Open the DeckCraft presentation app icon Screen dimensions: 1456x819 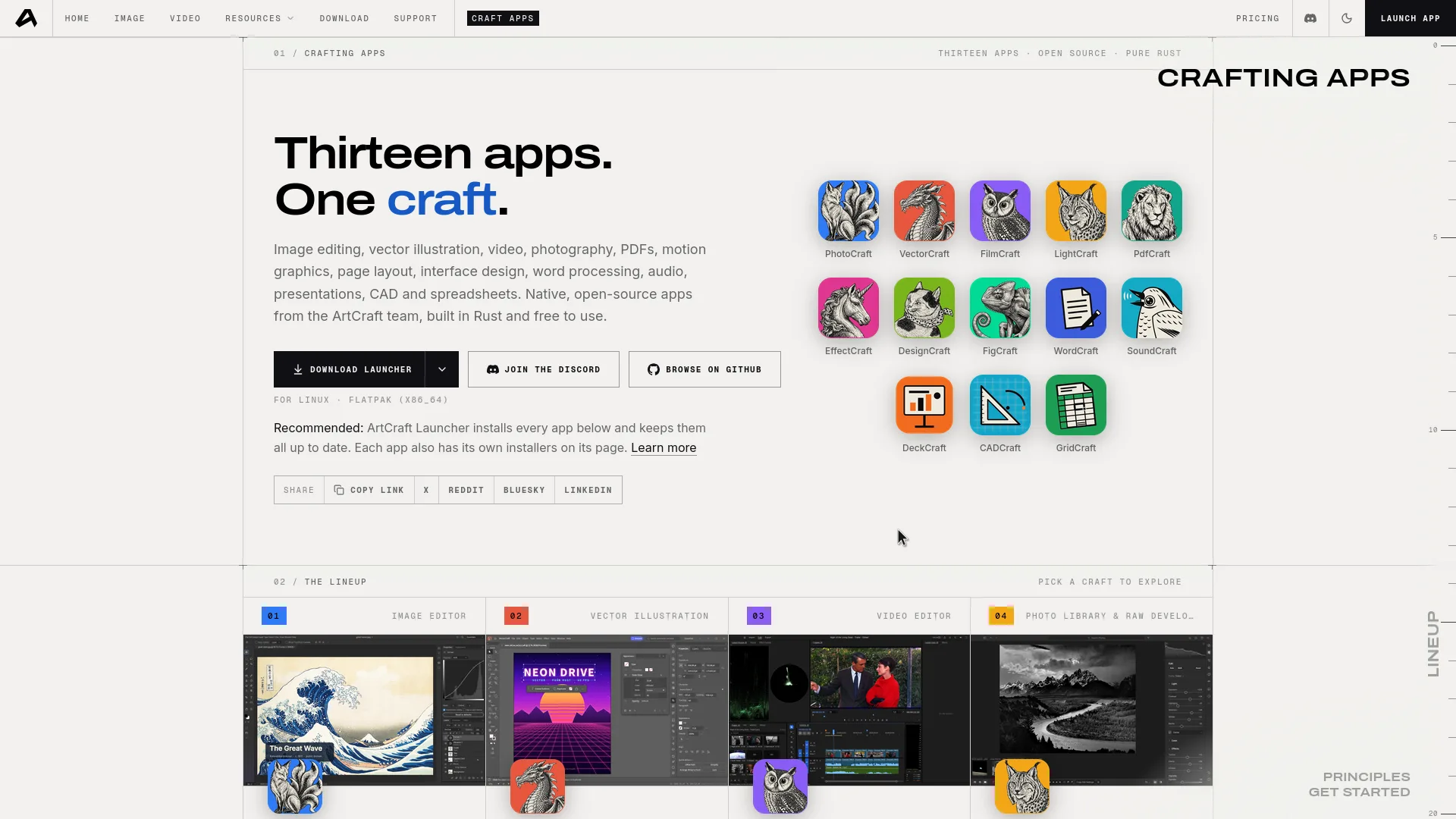[924, 405]
